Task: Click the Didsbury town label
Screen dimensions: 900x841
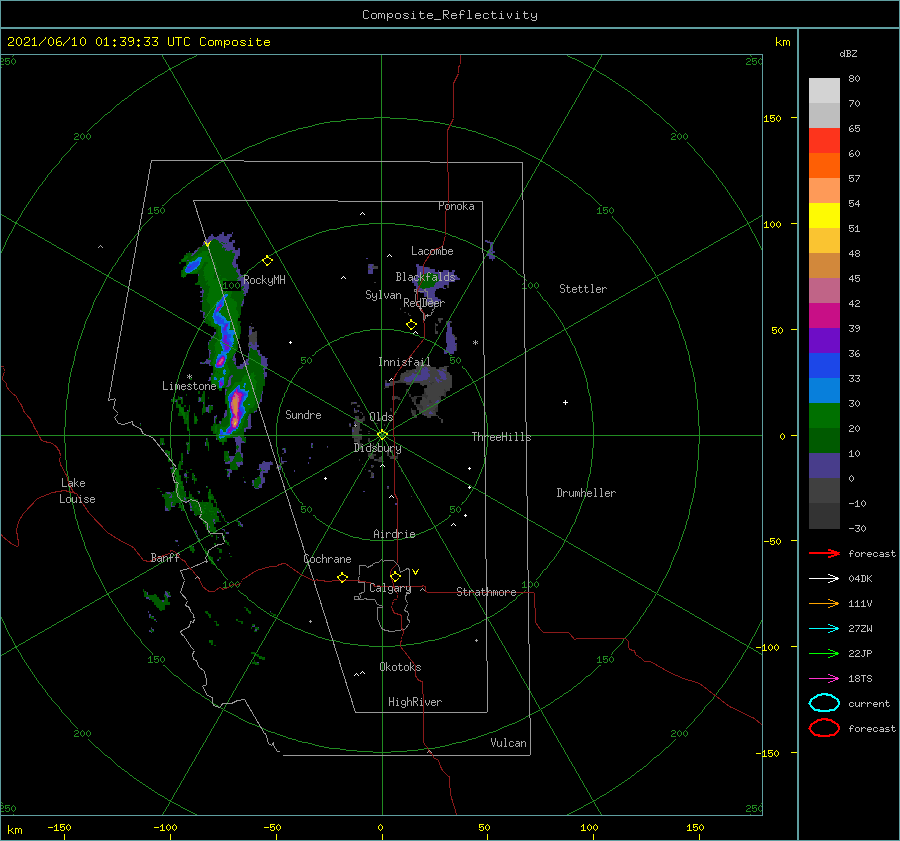Action: [x=377, y=448]
